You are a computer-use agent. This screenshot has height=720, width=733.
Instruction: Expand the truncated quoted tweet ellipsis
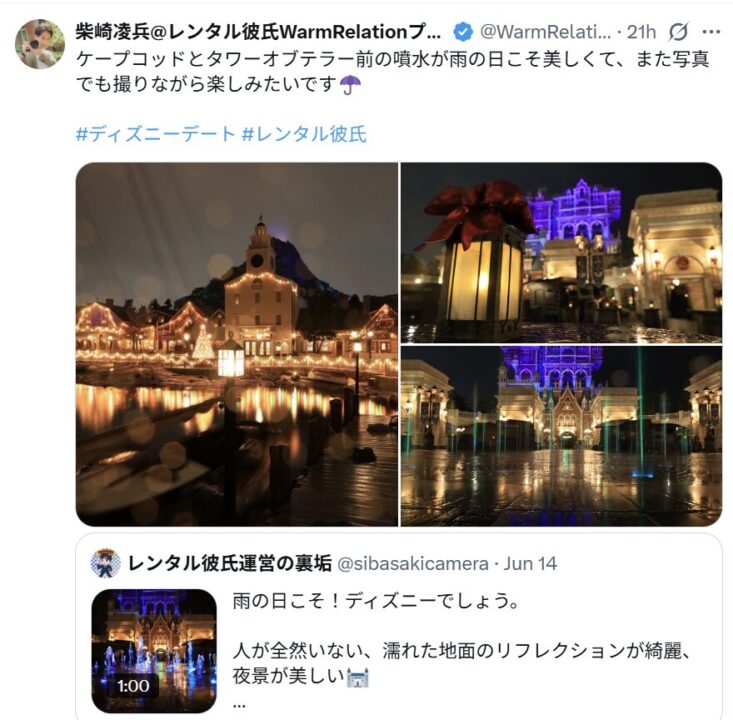239,704
